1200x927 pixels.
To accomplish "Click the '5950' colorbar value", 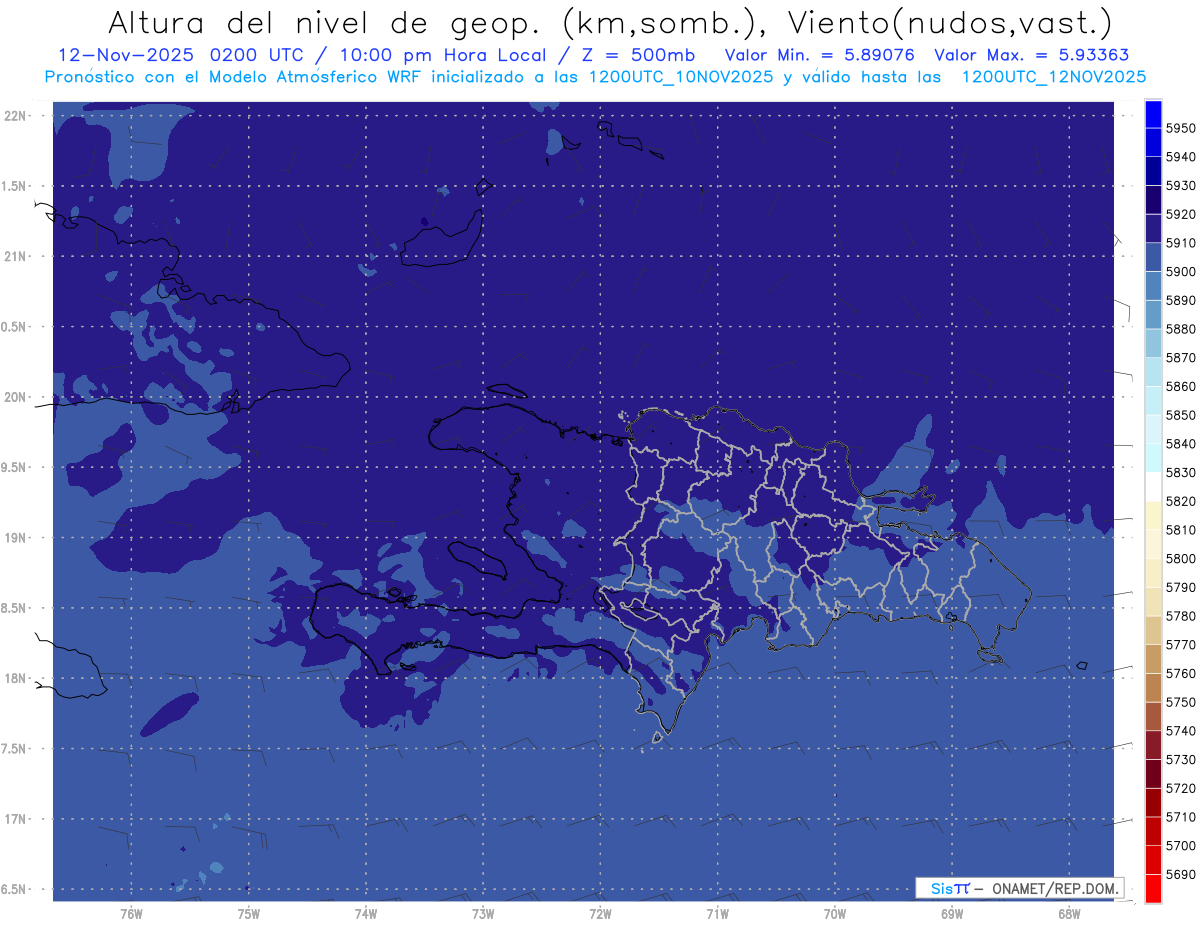I will click(x=1181, y=128).
